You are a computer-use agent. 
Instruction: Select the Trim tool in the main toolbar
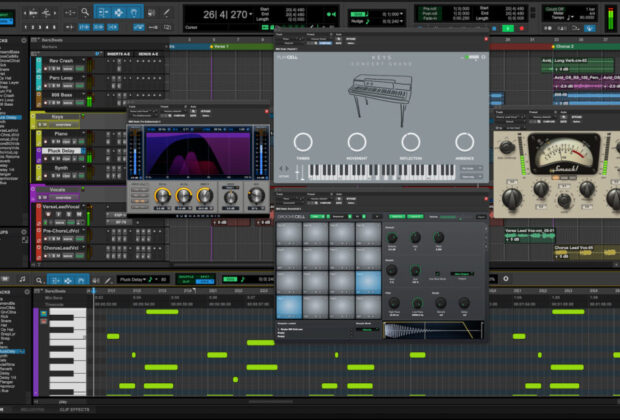(103, 13)
